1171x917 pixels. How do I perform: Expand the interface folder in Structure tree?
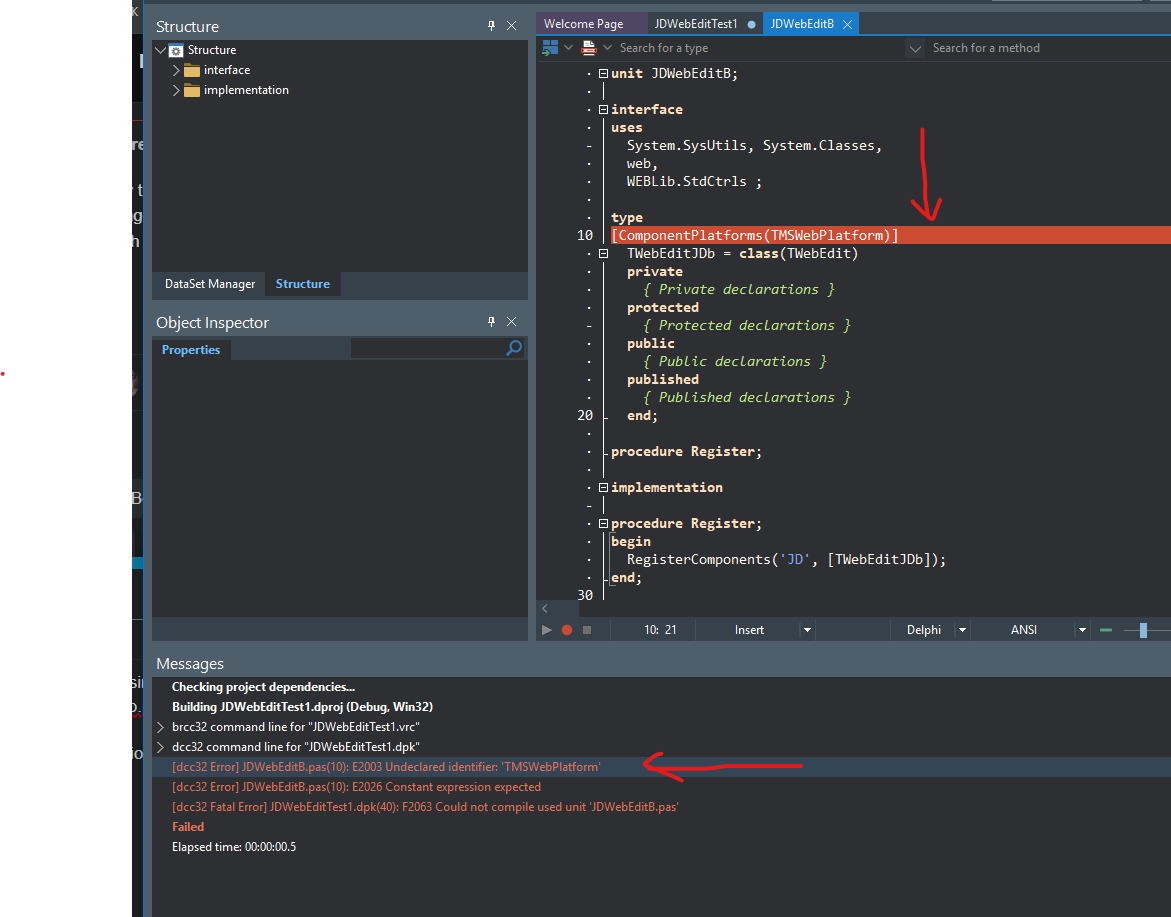[177, 70]
